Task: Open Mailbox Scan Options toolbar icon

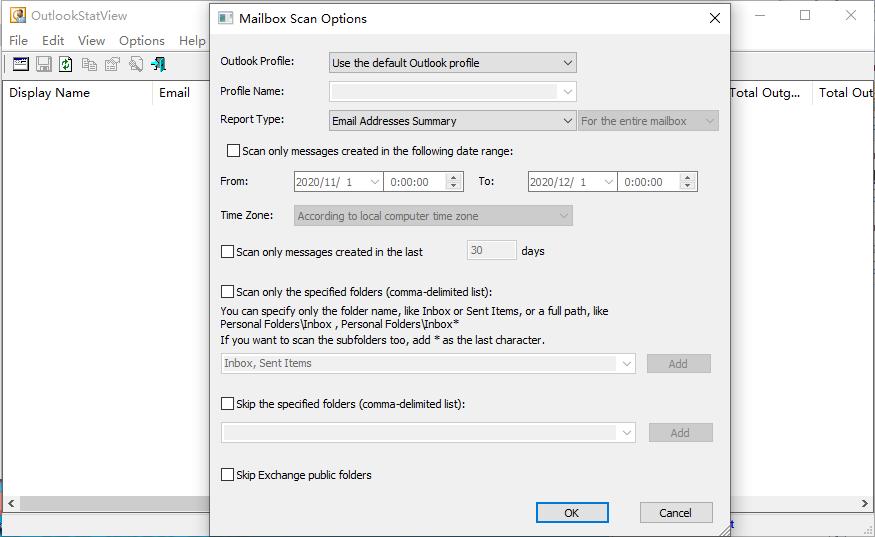Action: (x=21, y=64)
